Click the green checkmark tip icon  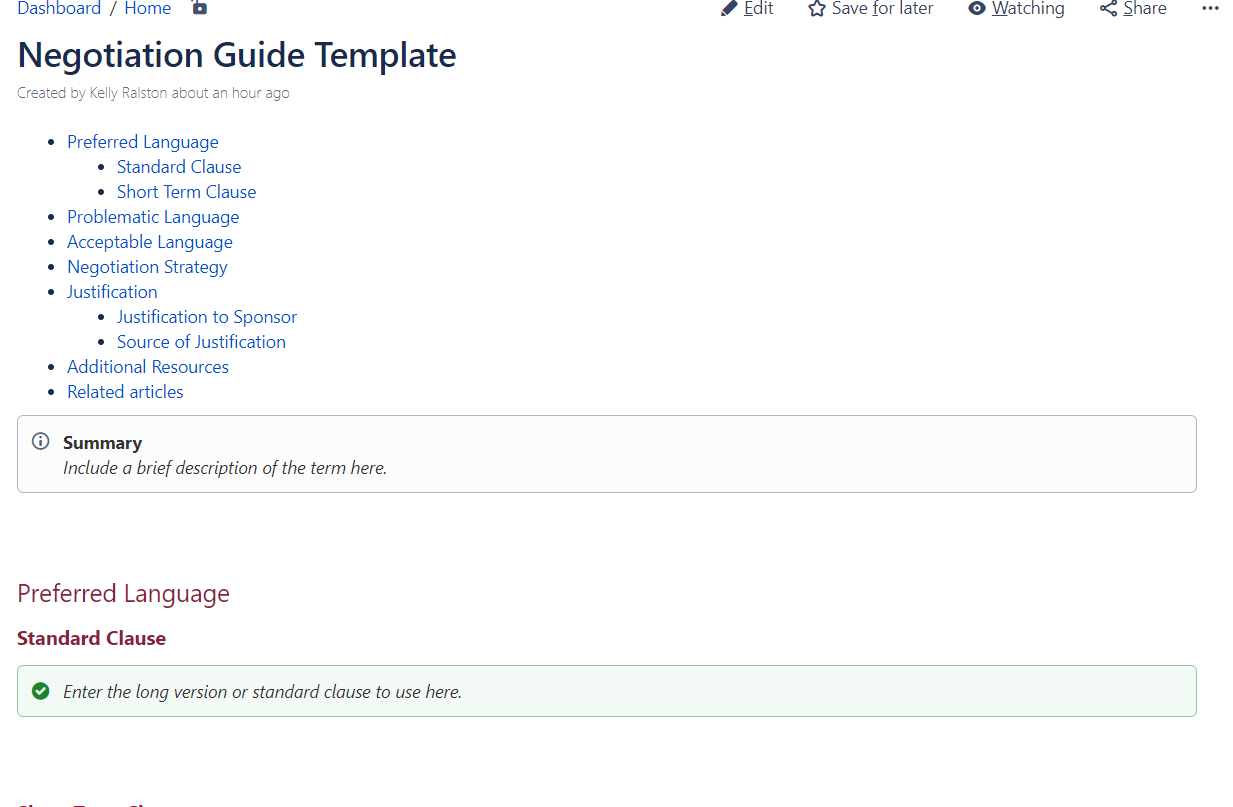click(41, 690)
